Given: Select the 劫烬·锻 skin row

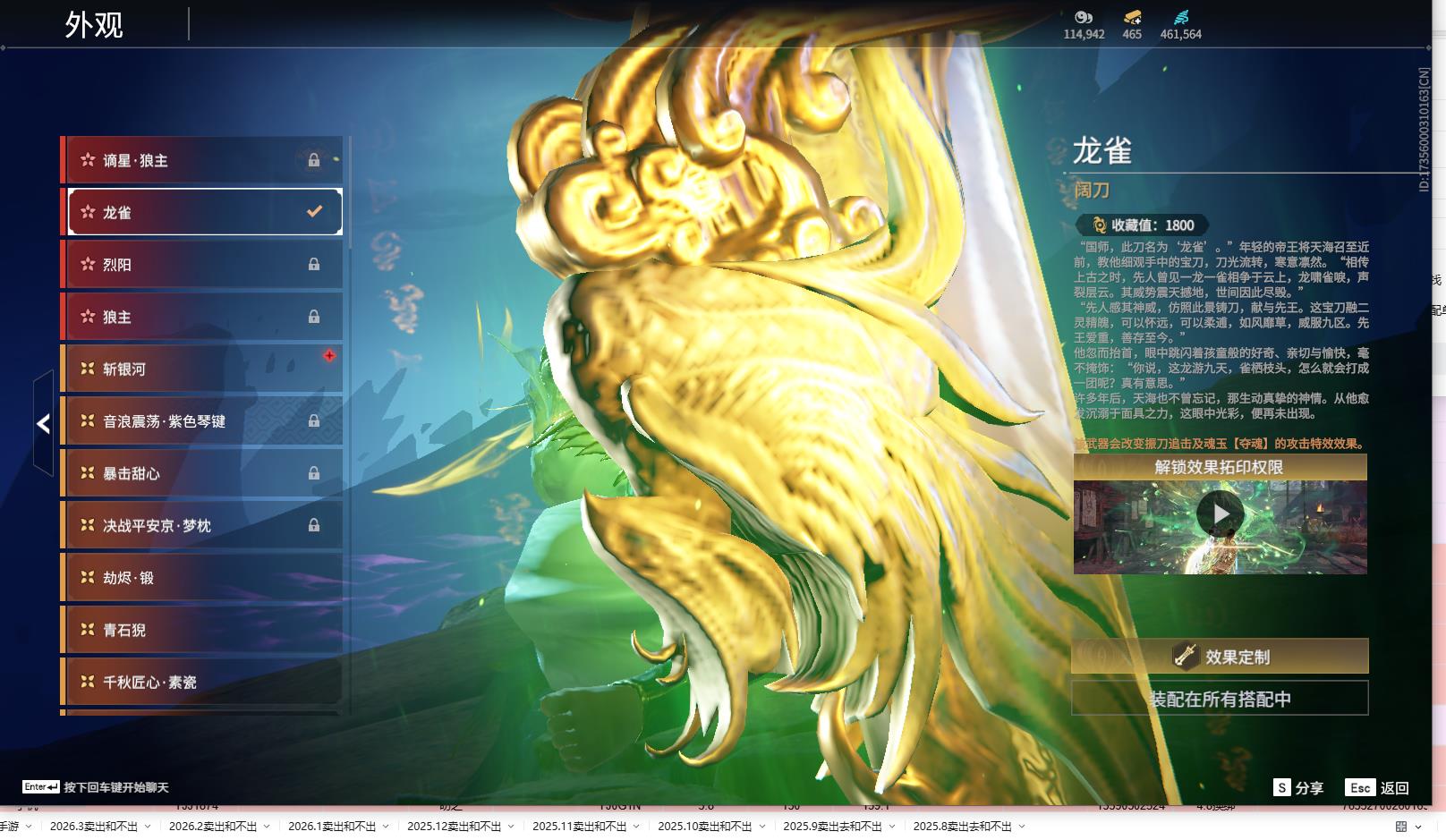Looking at the screenshot, I should (x=201, y=577).
